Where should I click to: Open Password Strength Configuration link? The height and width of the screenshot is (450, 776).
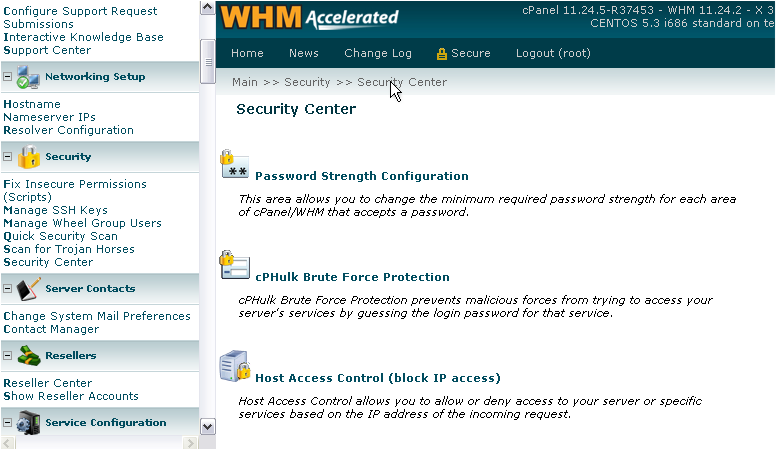(x=362, y=176)
